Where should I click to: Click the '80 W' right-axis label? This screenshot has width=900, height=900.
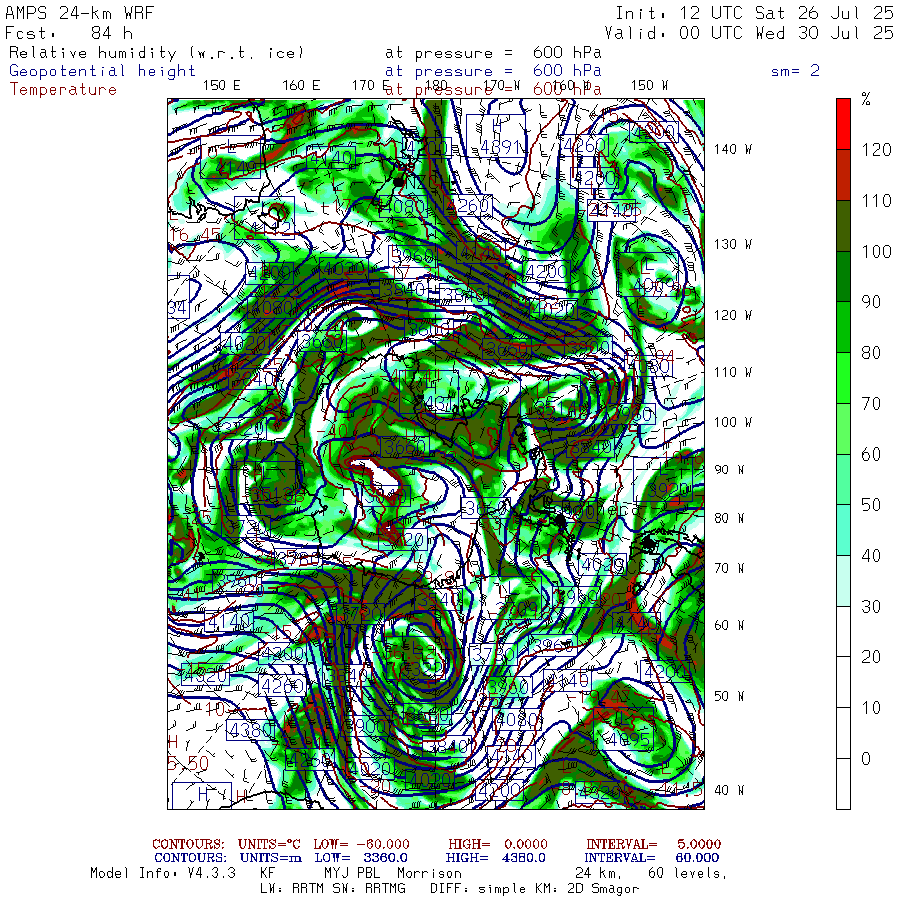tap(729, 518)
